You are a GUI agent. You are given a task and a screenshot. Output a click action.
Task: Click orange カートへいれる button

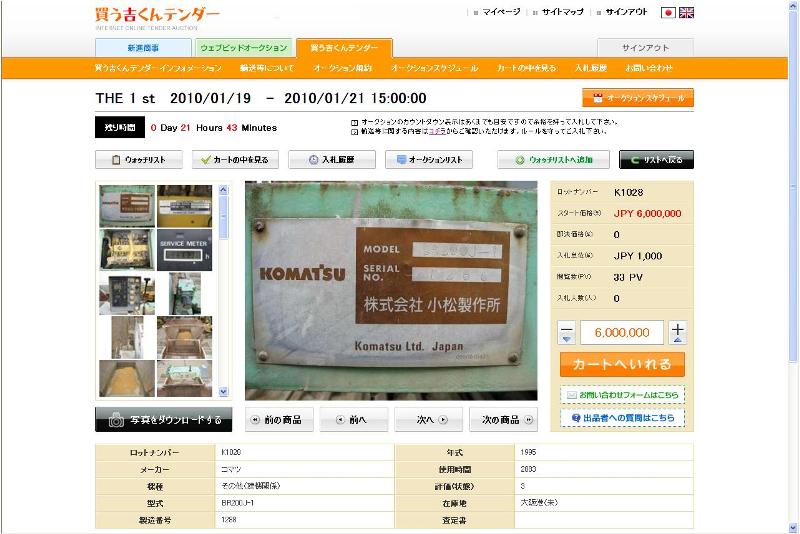(x=622, y=364)
